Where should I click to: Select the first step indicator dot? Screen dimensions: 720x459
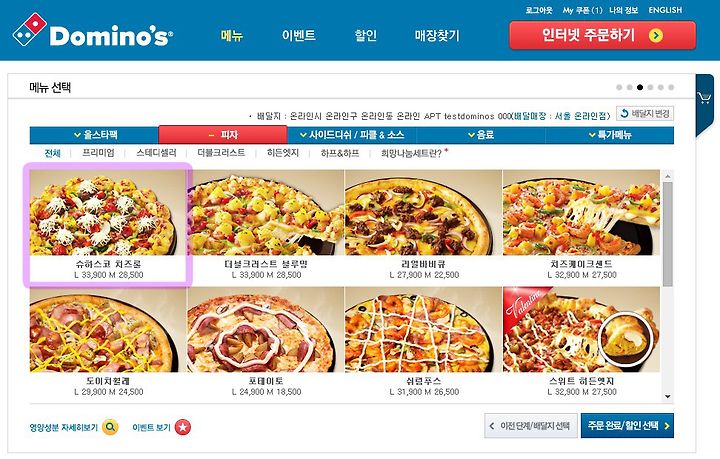click(619, 87)
